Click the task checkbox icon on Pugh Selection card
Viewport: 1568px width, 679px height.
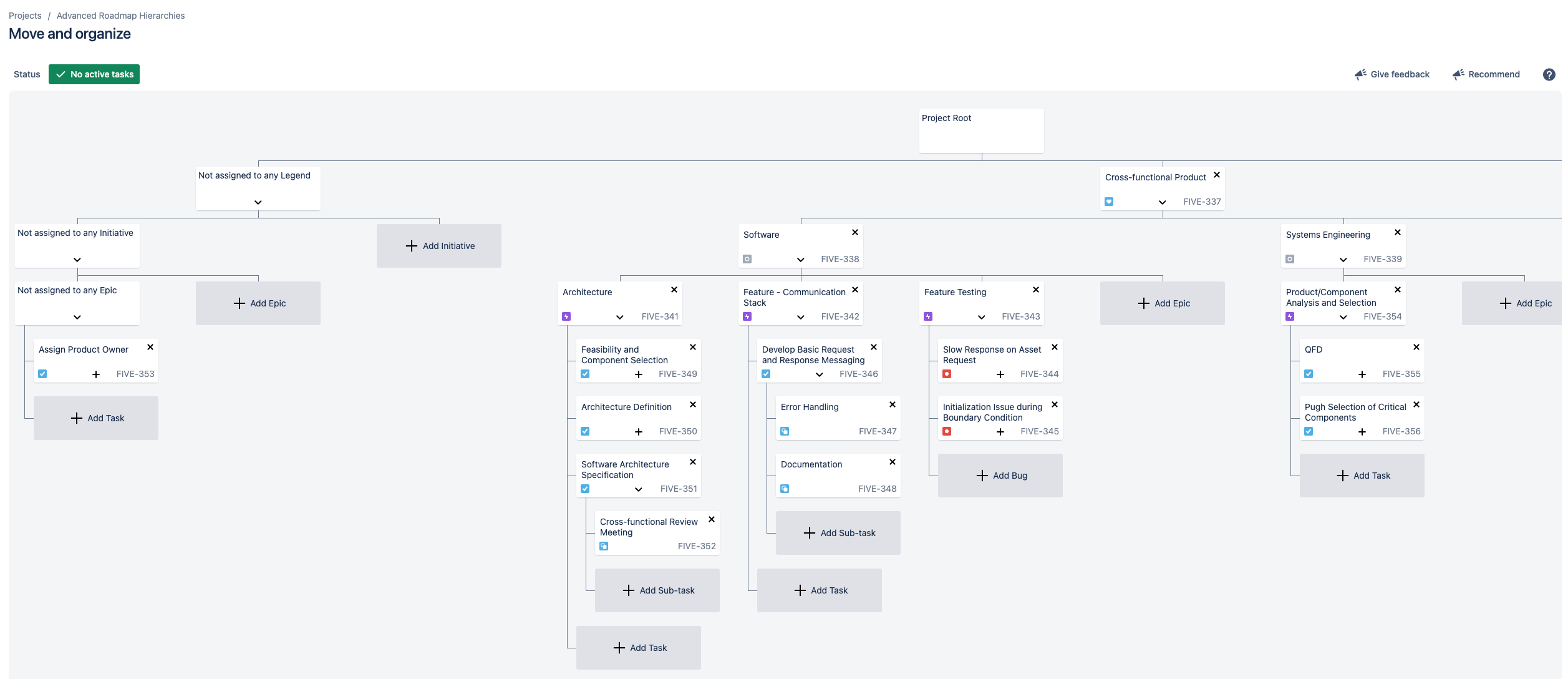tap(1309, 431)
